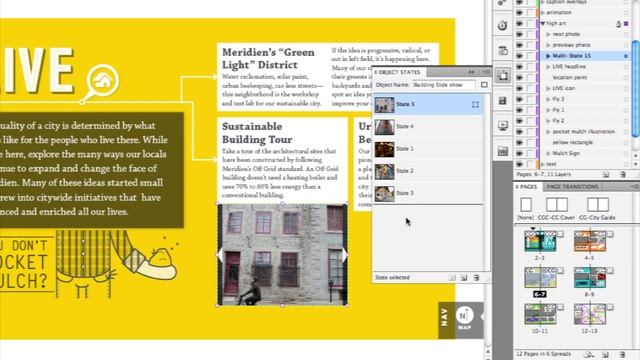Select the State 5 row

(428, 104)
